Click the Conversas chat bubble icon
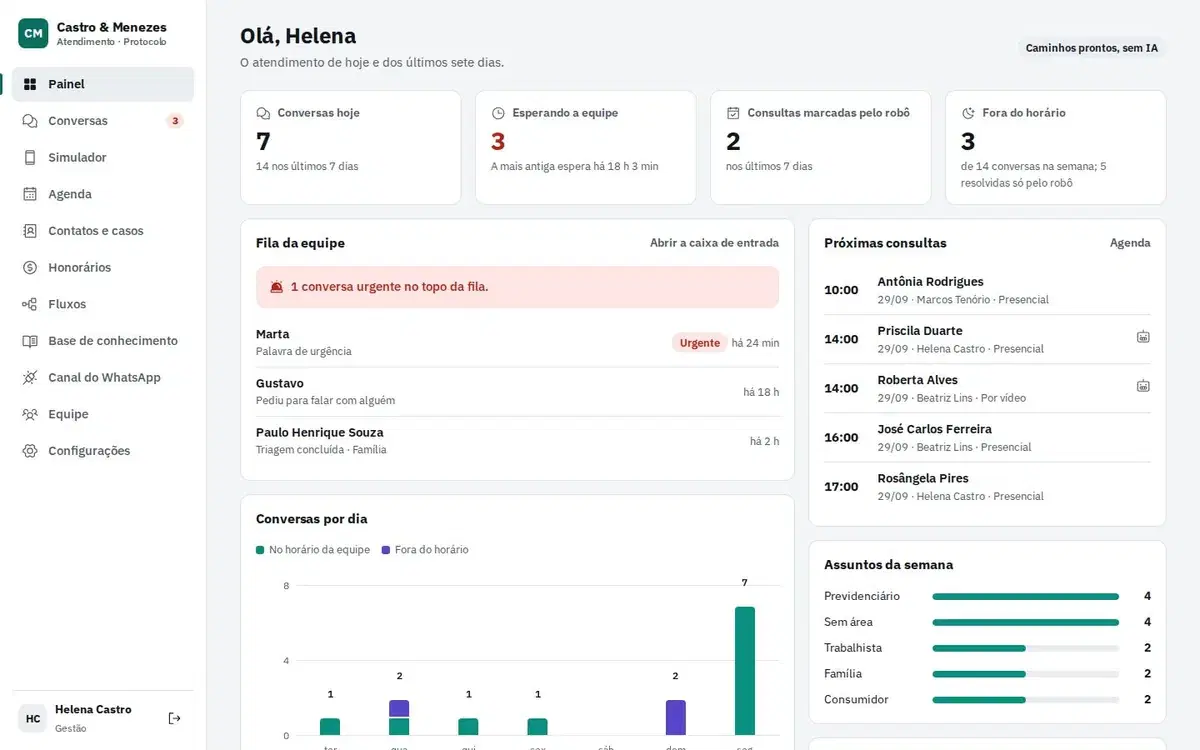The width and height of the screenshot is (1200, 750). pos(30,121)
